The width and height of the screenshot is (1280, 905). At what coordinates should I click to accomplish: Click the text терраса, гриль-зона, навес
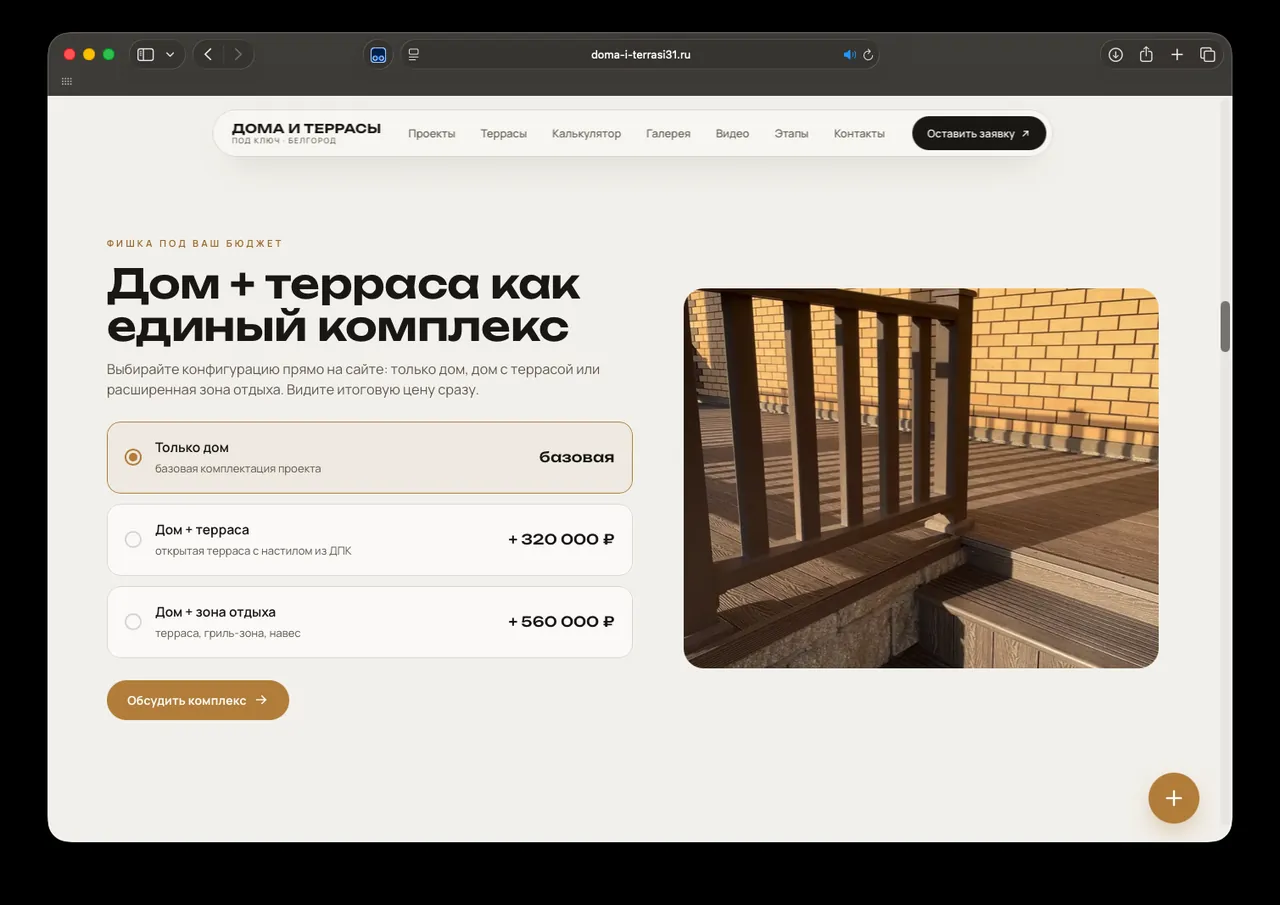(228, 633)
